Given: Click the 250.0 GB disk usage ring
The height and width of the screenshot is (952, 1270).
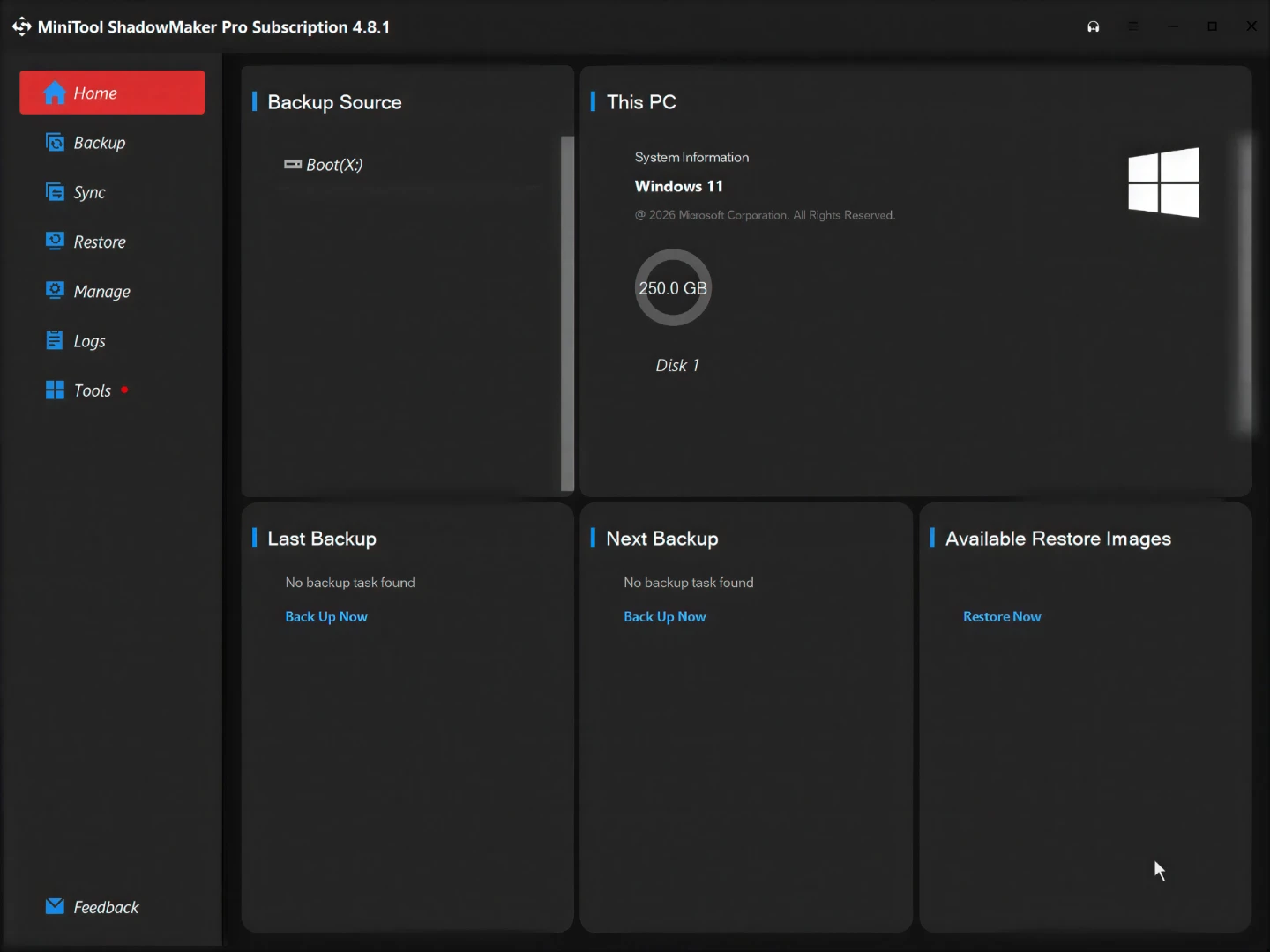Looking at the screenshot, I should 673,287.
